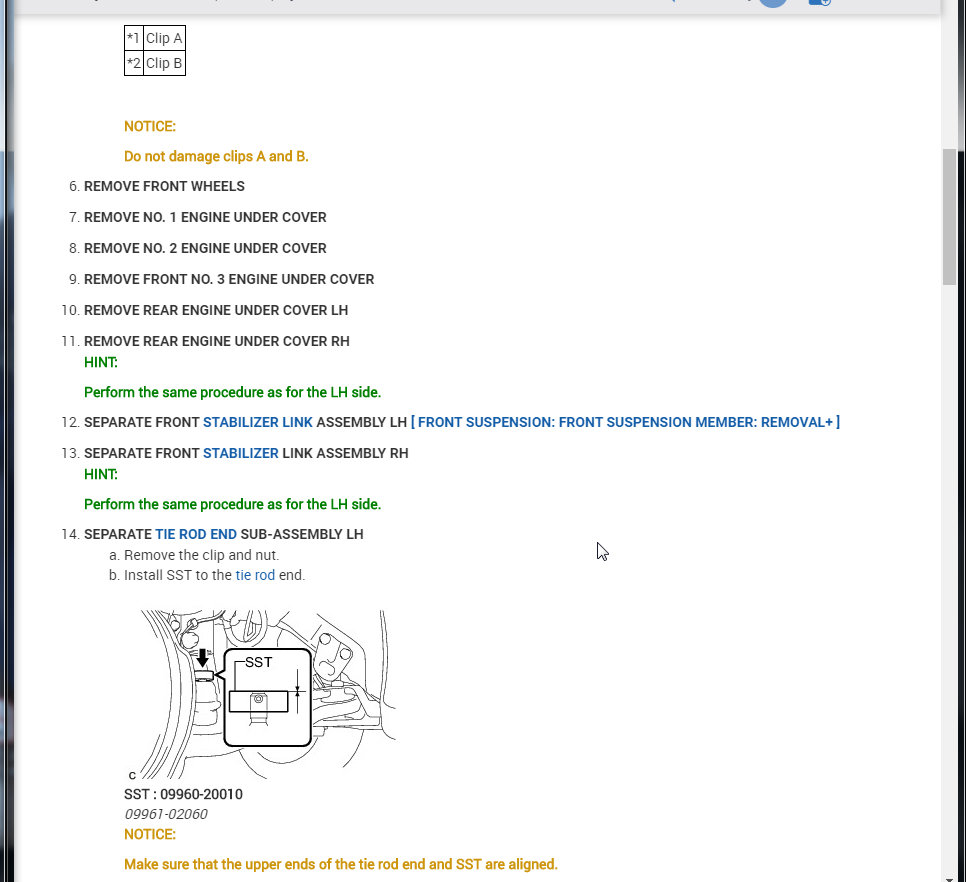Click the italic part number '09961-02060'
This screenshot has height=882, width=966.
[166, 814]
